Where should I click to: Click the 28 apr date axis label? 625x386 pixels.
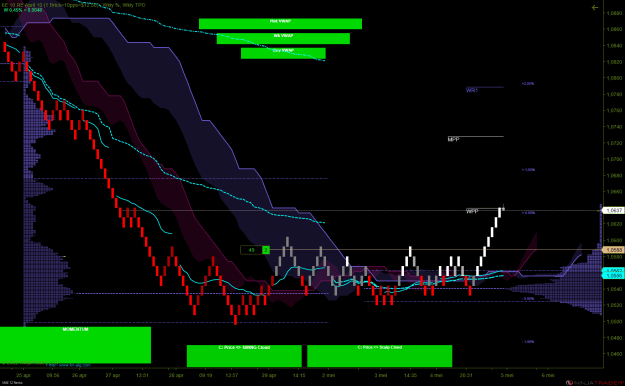(x=176, y=375)
